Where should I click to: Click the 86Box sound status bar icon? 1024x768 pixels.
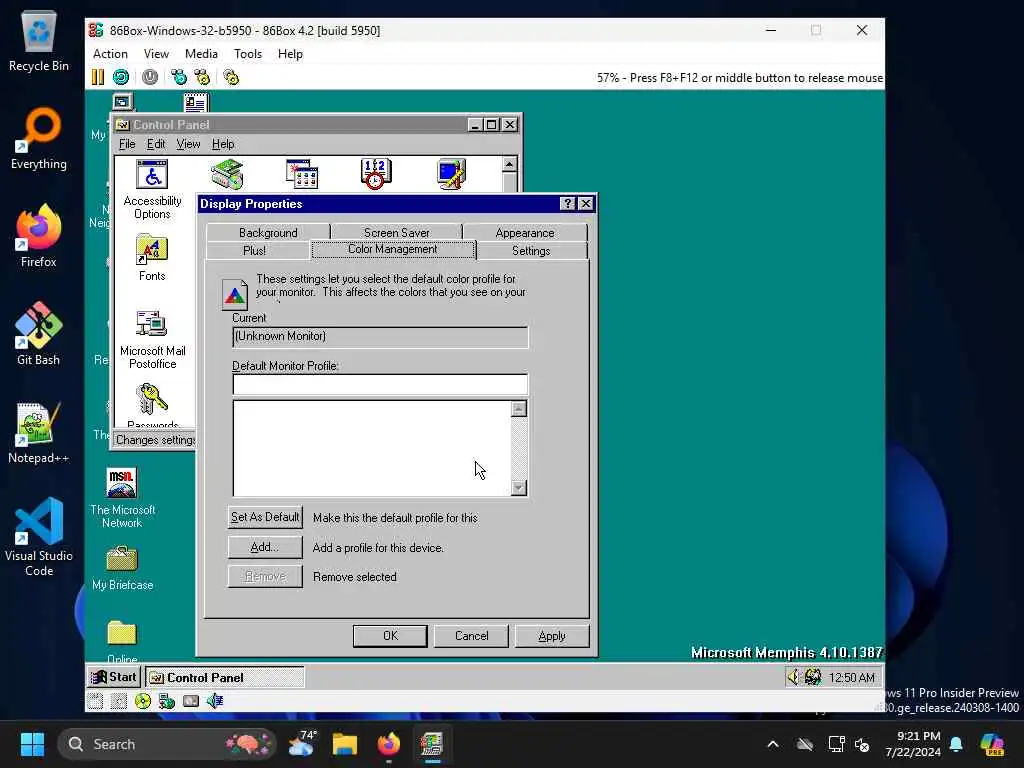pos(215,701)
